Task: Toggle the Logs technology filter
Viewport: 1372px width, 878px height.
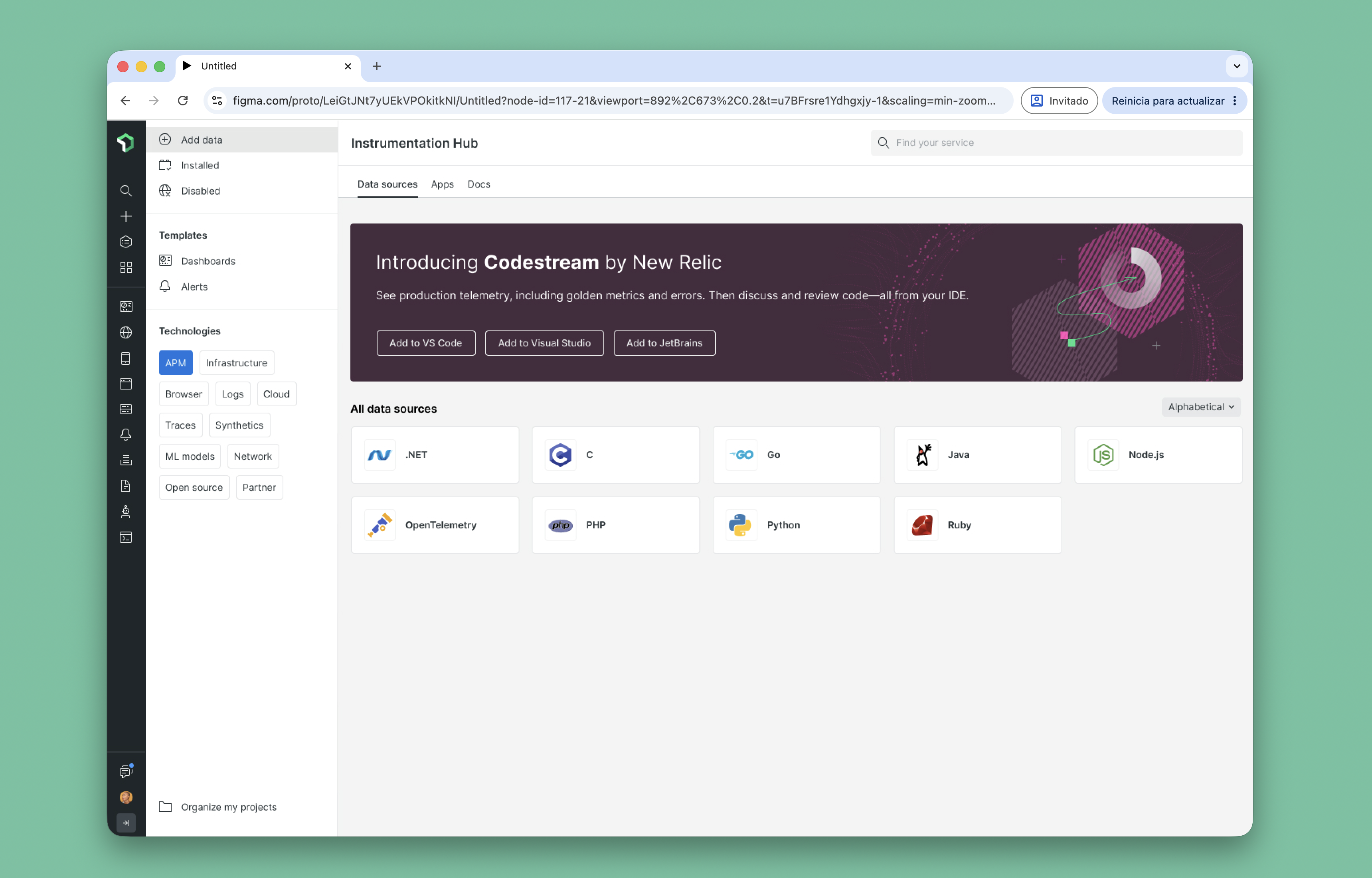Action: click(x=233, y=394)
